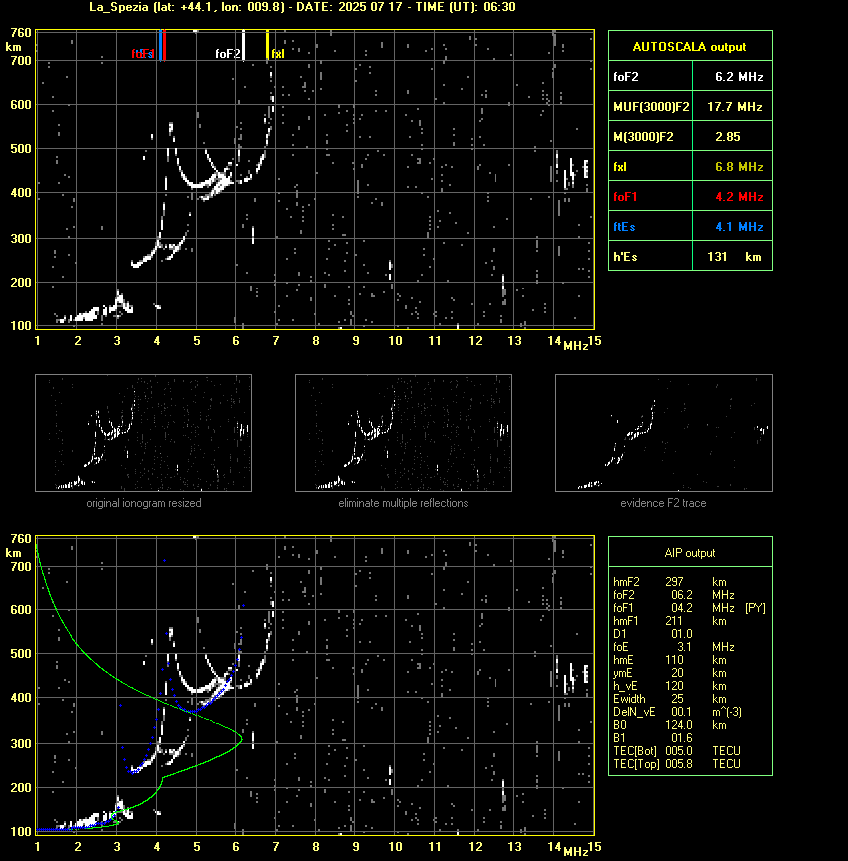Select the red '4.2 MHz' foF1 value
Image resolution: width=848 pixels, height=861 pixels.
739,197
